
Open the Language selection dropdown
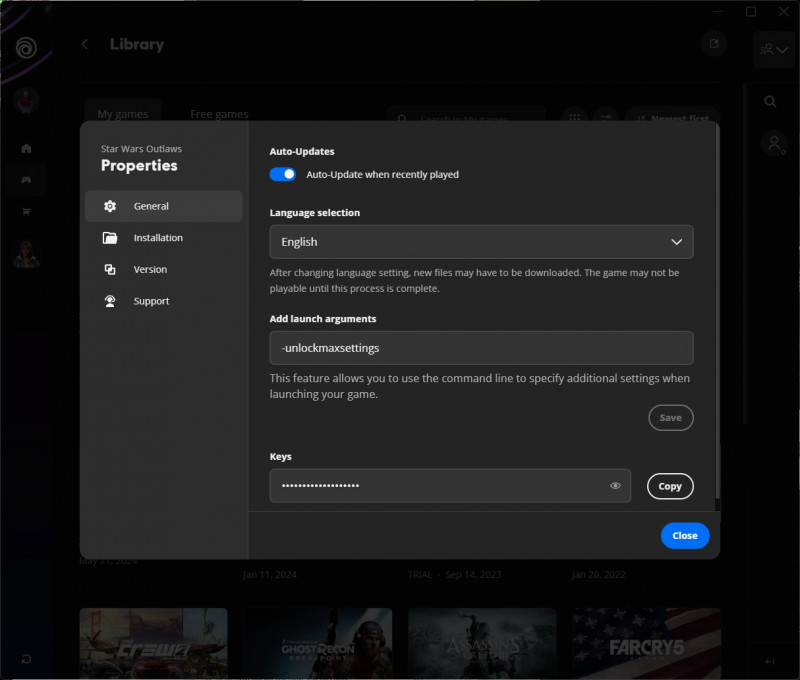(x=481, y=242)
